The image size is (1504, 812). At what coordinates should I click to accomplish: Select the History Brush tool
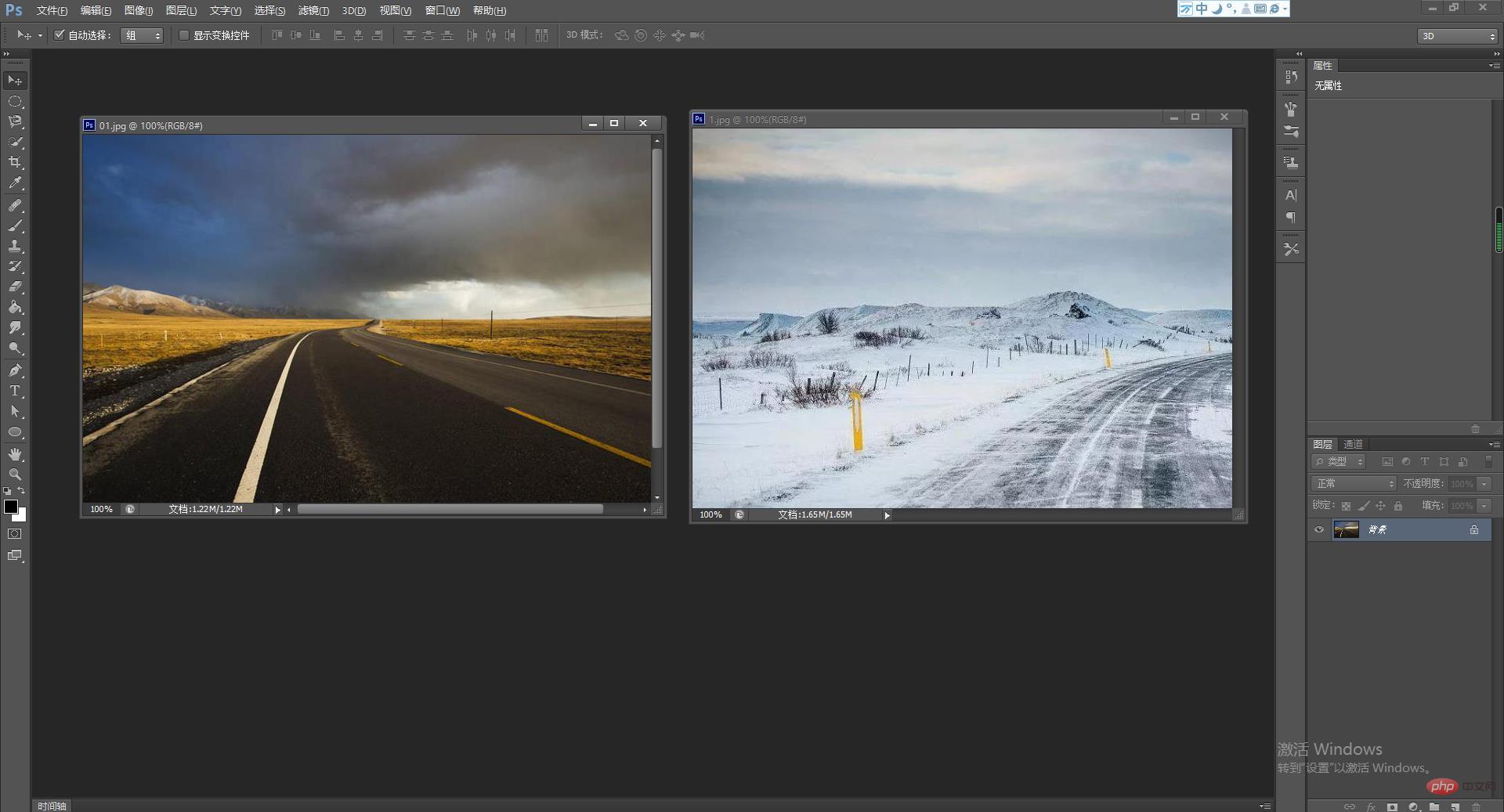15,266
